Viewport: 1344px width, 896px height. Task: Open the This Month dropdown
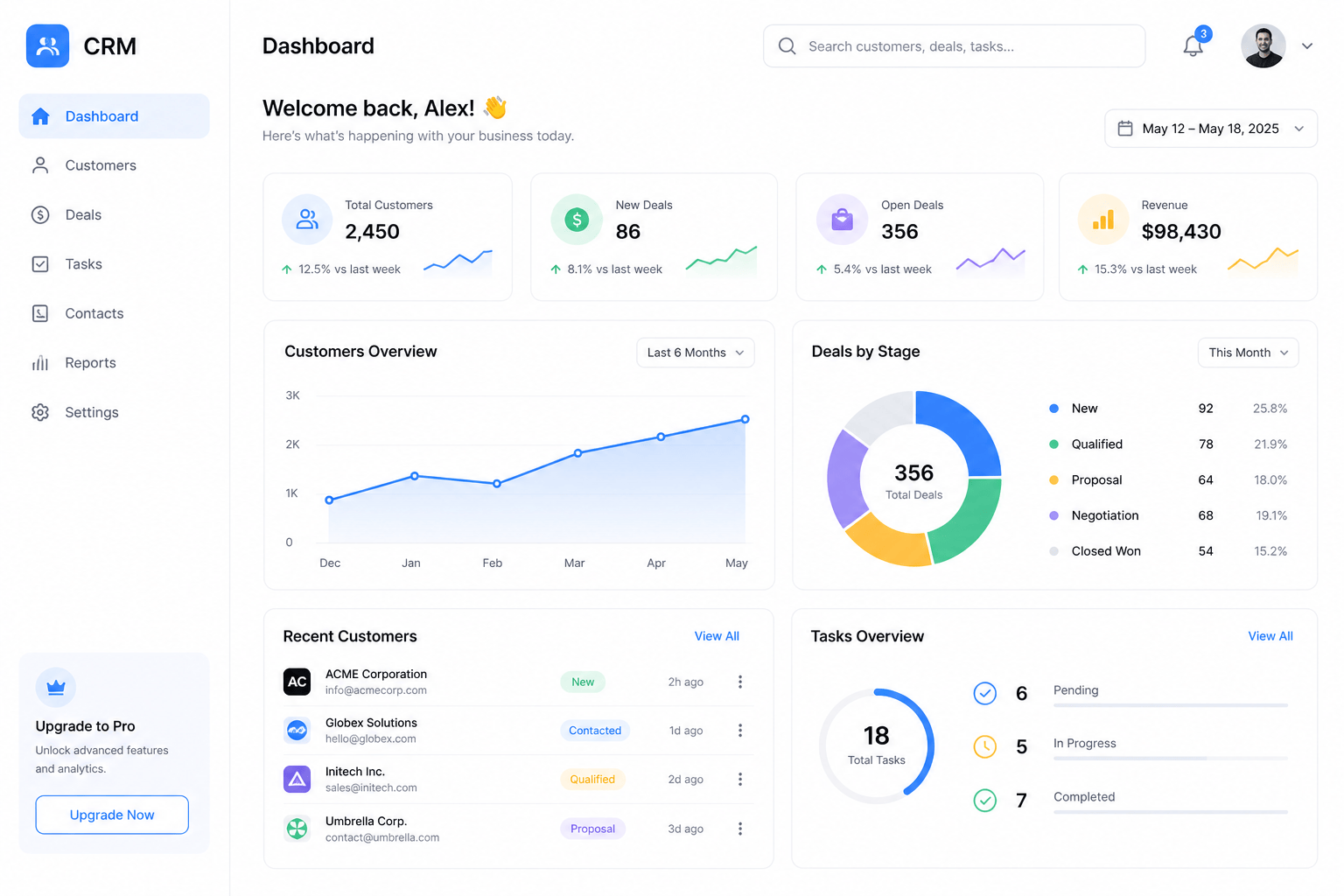coord(1248,353)
